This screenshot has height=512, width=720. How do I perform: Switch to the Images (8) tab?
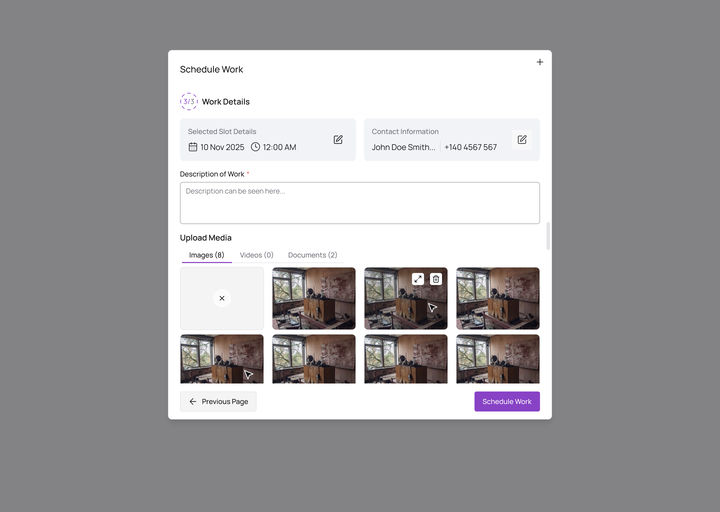point(207,255)
